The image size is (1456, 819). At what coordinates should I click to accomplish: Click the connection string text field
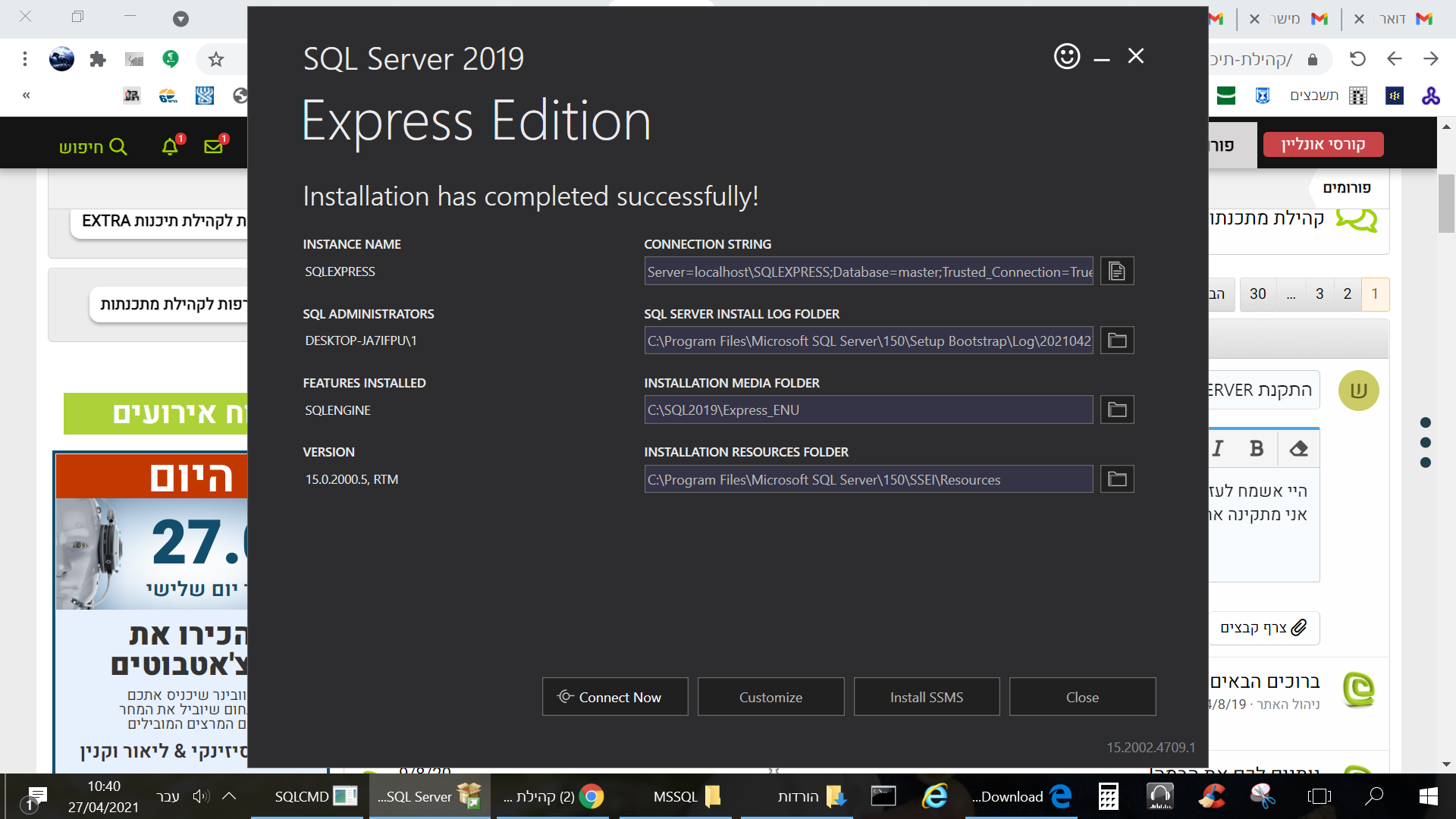pos(868,271)
